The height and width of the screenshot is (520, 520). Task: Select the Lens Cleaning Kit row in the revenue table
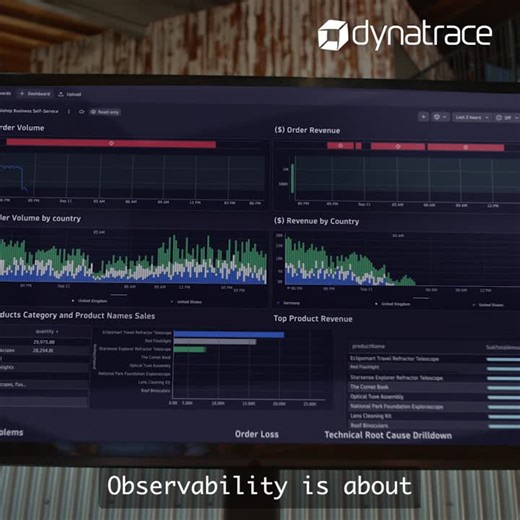point(434,416)
